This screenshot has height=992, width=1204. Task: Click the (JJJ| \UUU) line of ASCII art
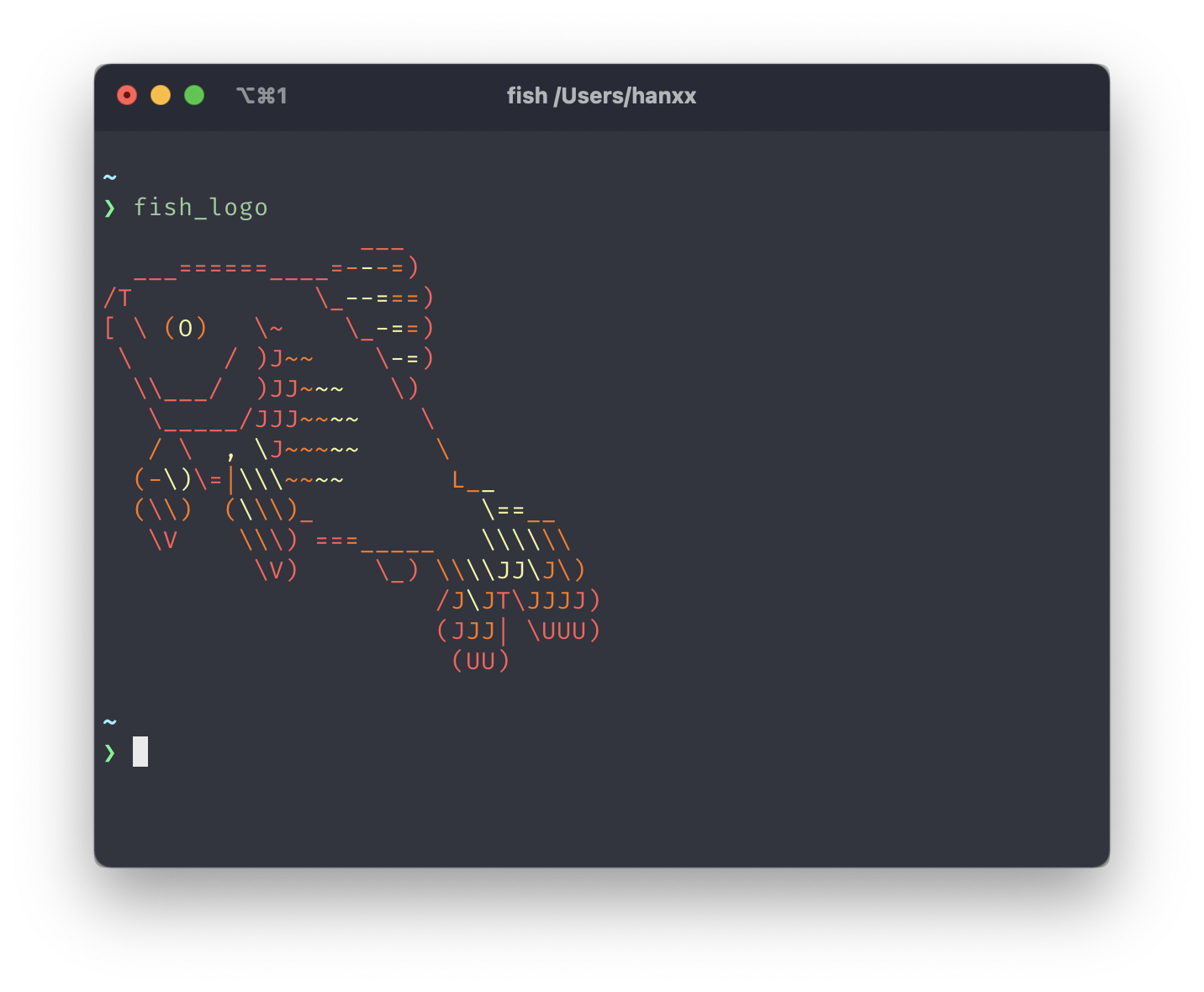(x=519, y=631)
